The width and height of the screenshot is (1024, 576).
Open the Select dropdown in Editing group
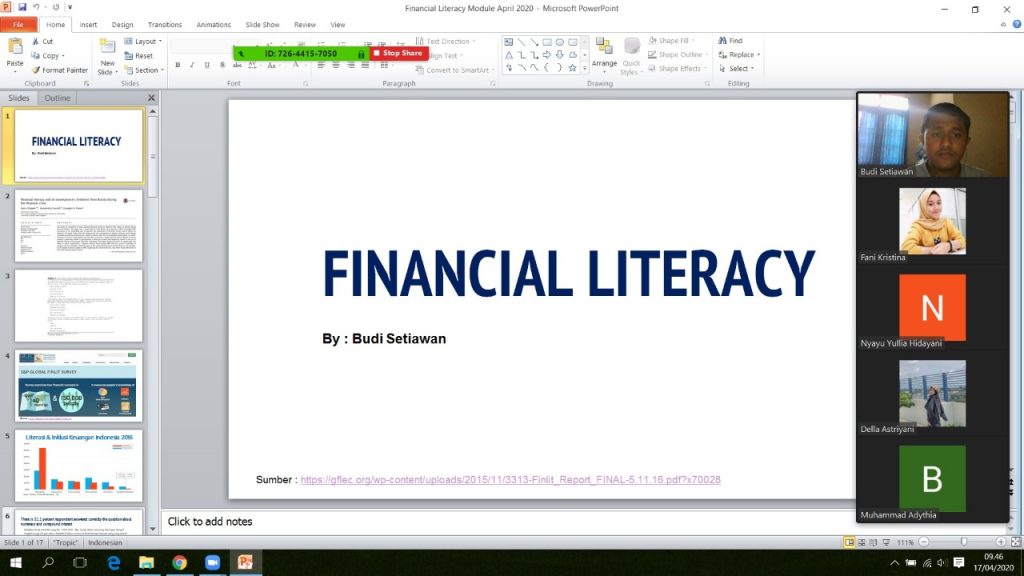point(739,69)
